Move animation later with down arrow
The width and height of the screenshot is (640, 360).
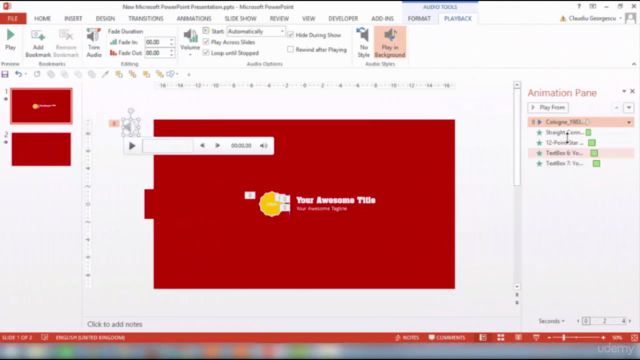(629, 108)
